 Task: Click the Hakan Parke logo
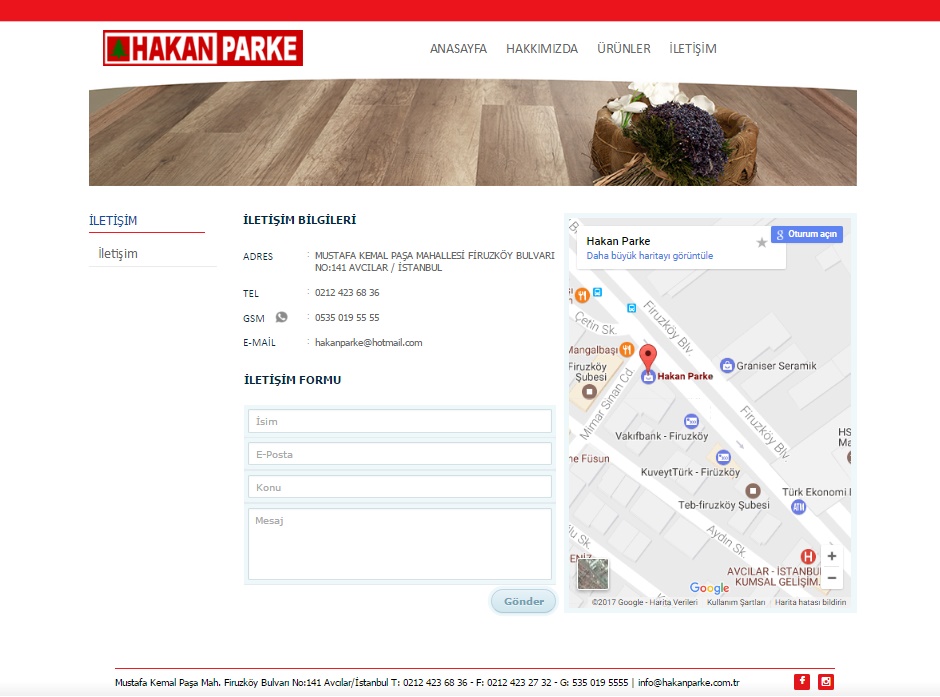click(x=203, y=48)
